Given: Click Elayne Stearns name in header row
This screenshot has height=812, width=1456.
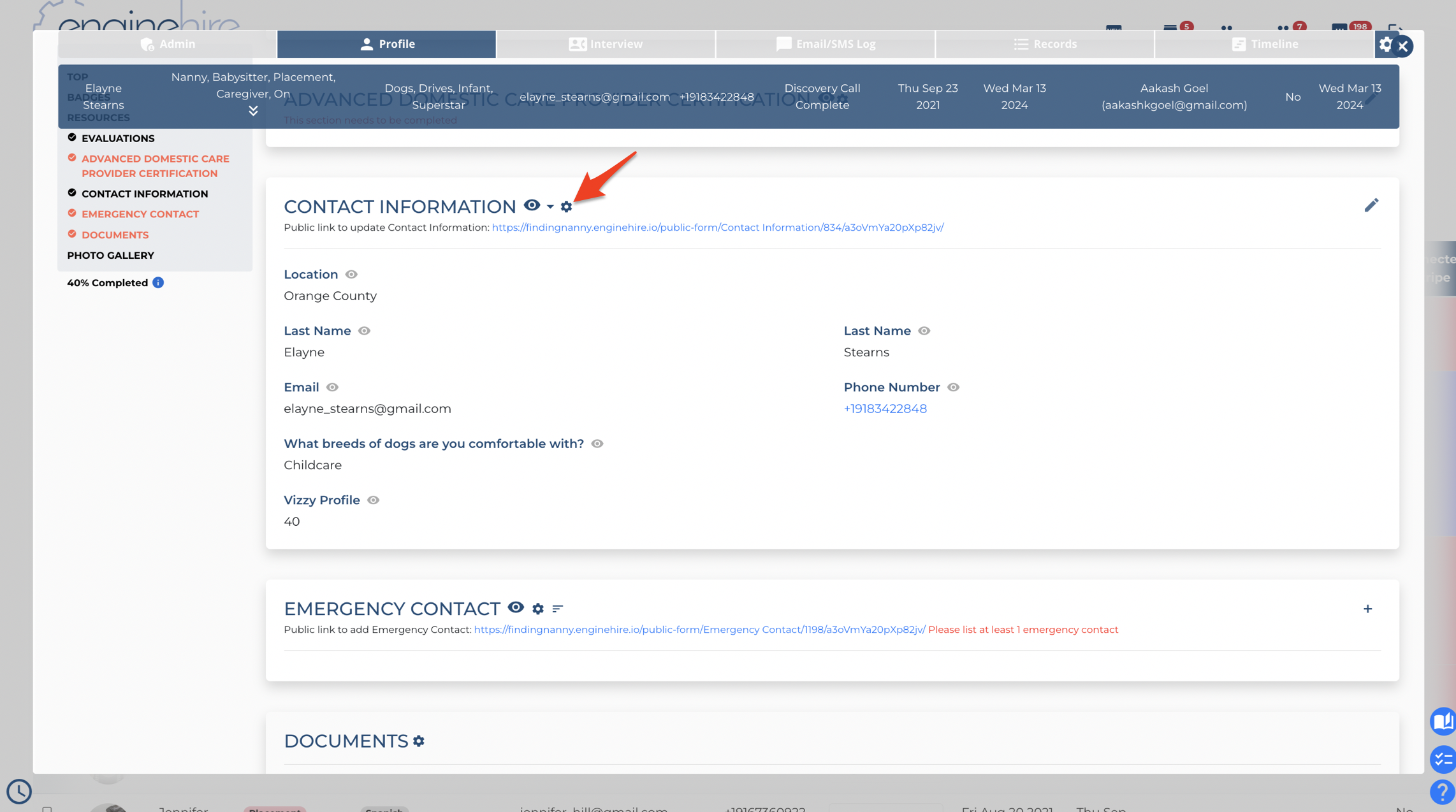Looking at the screenshot, I should [x=103, y=97].
